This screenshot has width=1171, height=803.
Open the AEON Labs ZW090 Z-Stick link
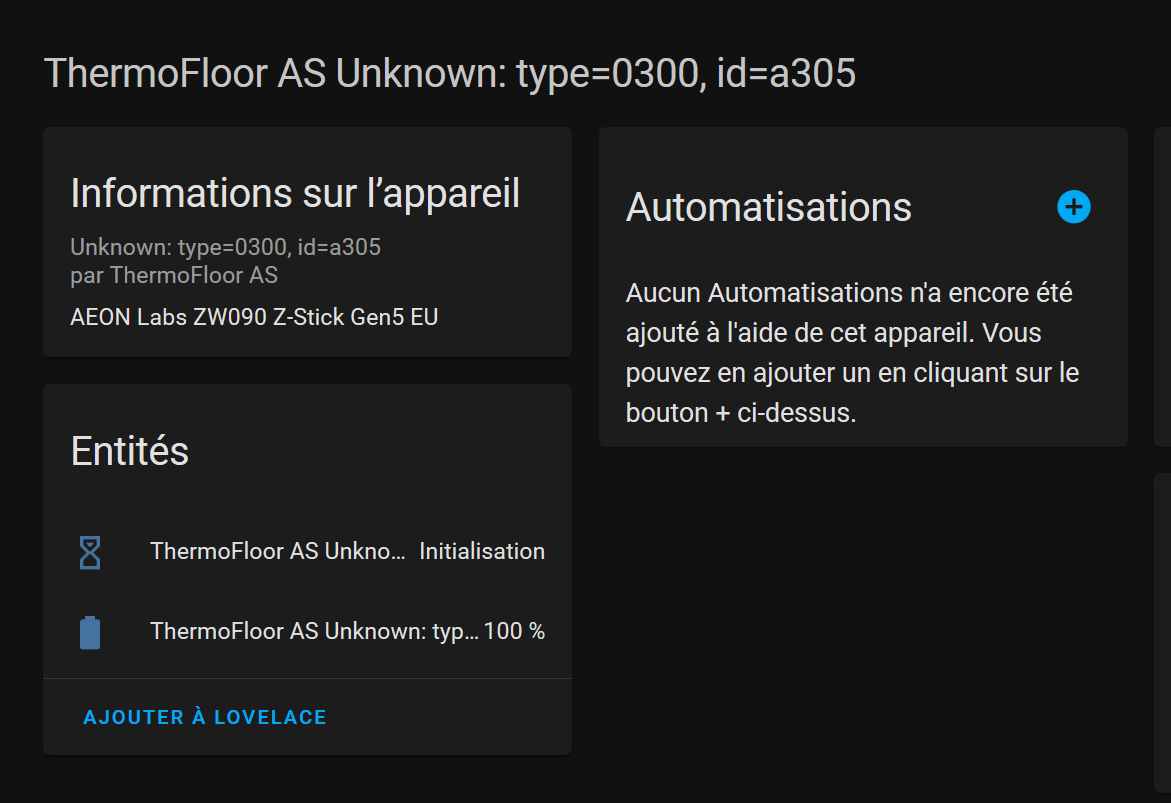point(254,317)
